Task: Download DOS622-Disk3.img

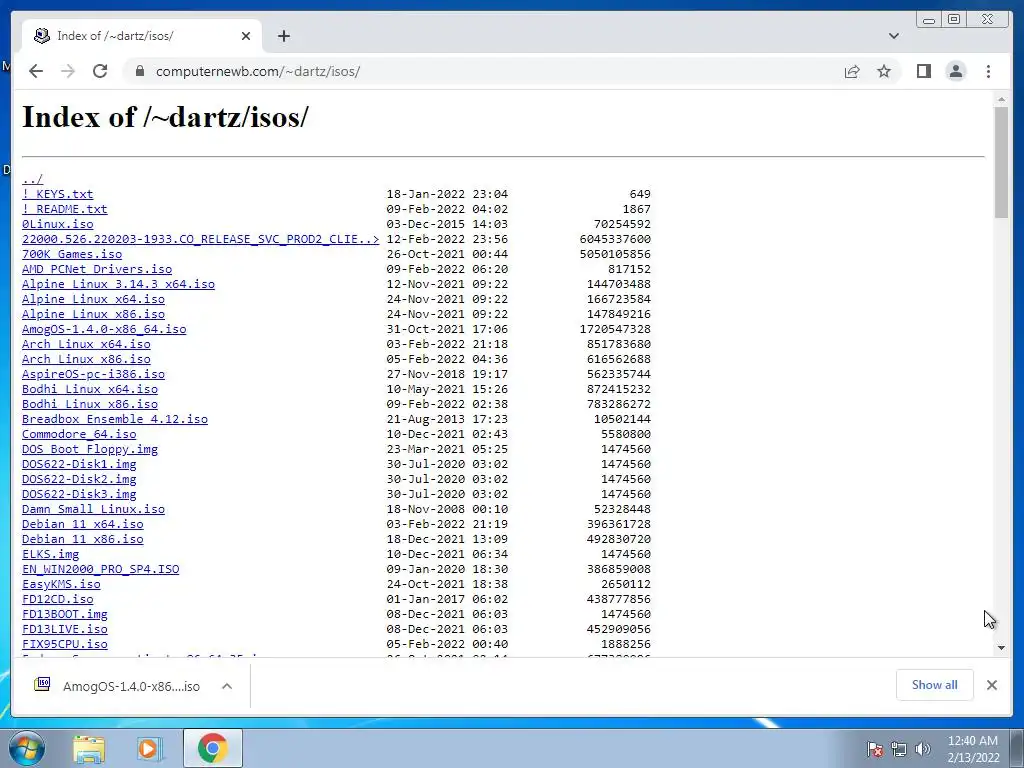Action: click(x=79, y=494)
